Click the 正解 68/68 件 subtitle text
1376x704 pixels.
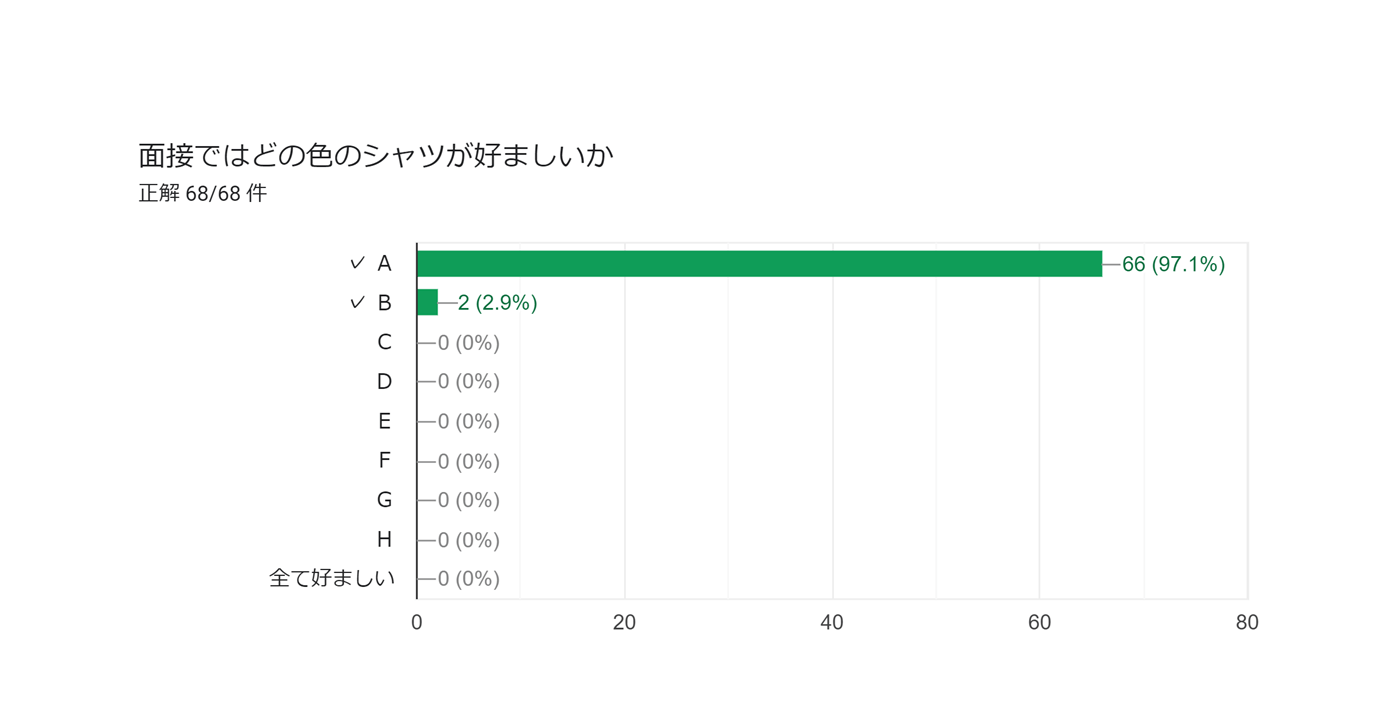pyautogui.click(x=203, y=193)
